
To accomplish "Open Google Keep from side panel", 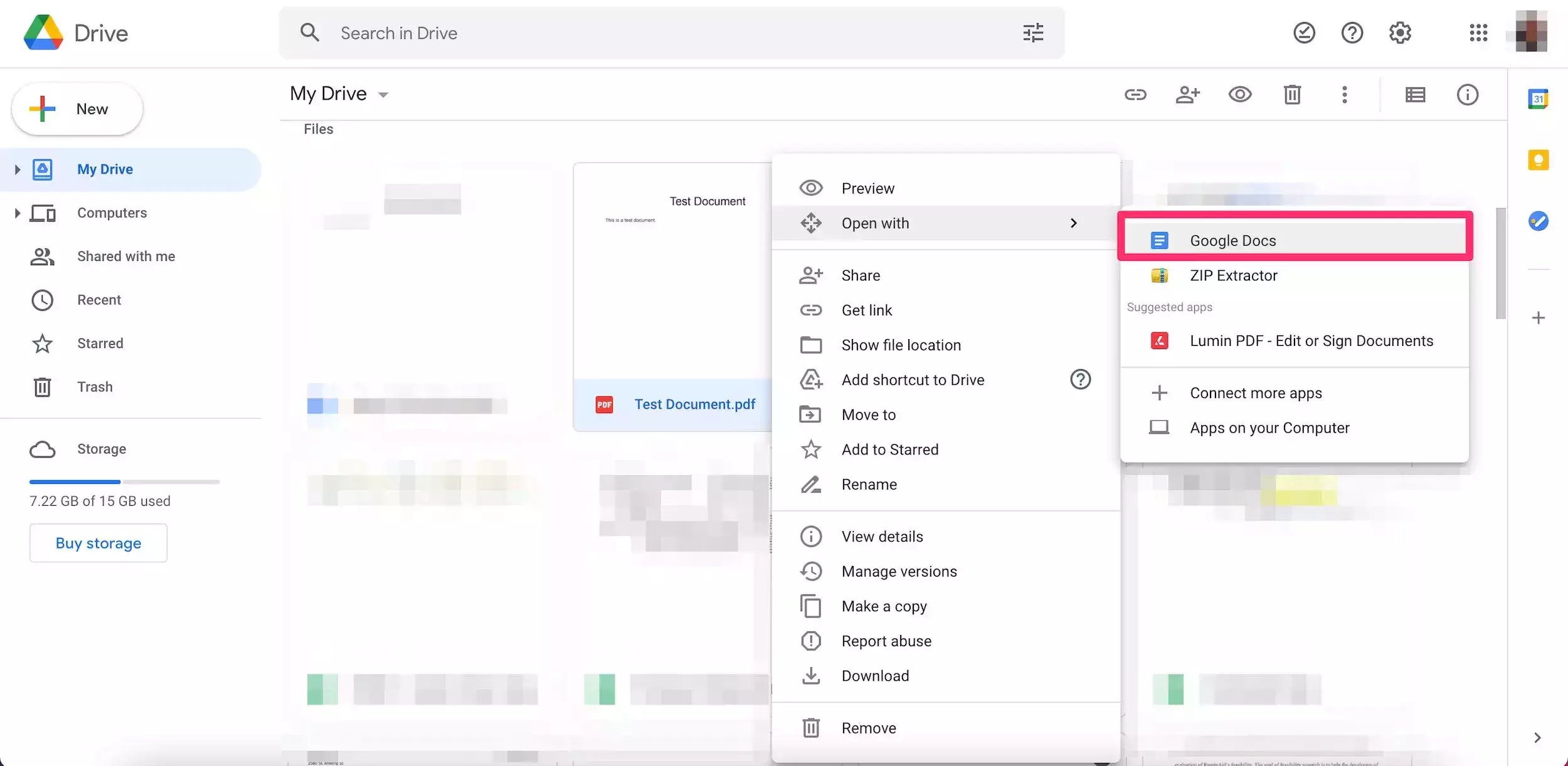I will coord(1537,160).
